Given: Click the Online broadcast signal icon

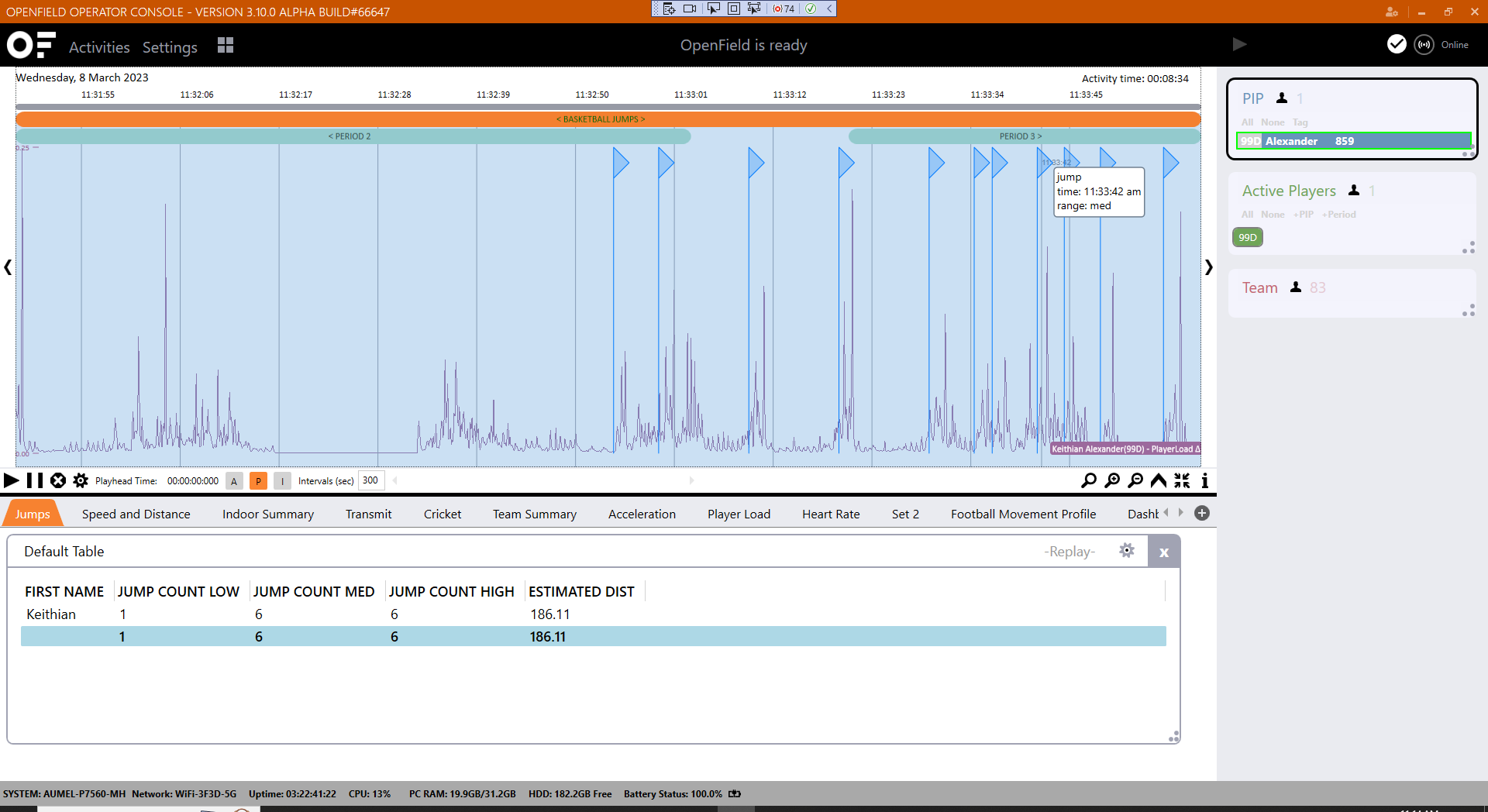Looking at the screenshot, I should coord(1424,44).
